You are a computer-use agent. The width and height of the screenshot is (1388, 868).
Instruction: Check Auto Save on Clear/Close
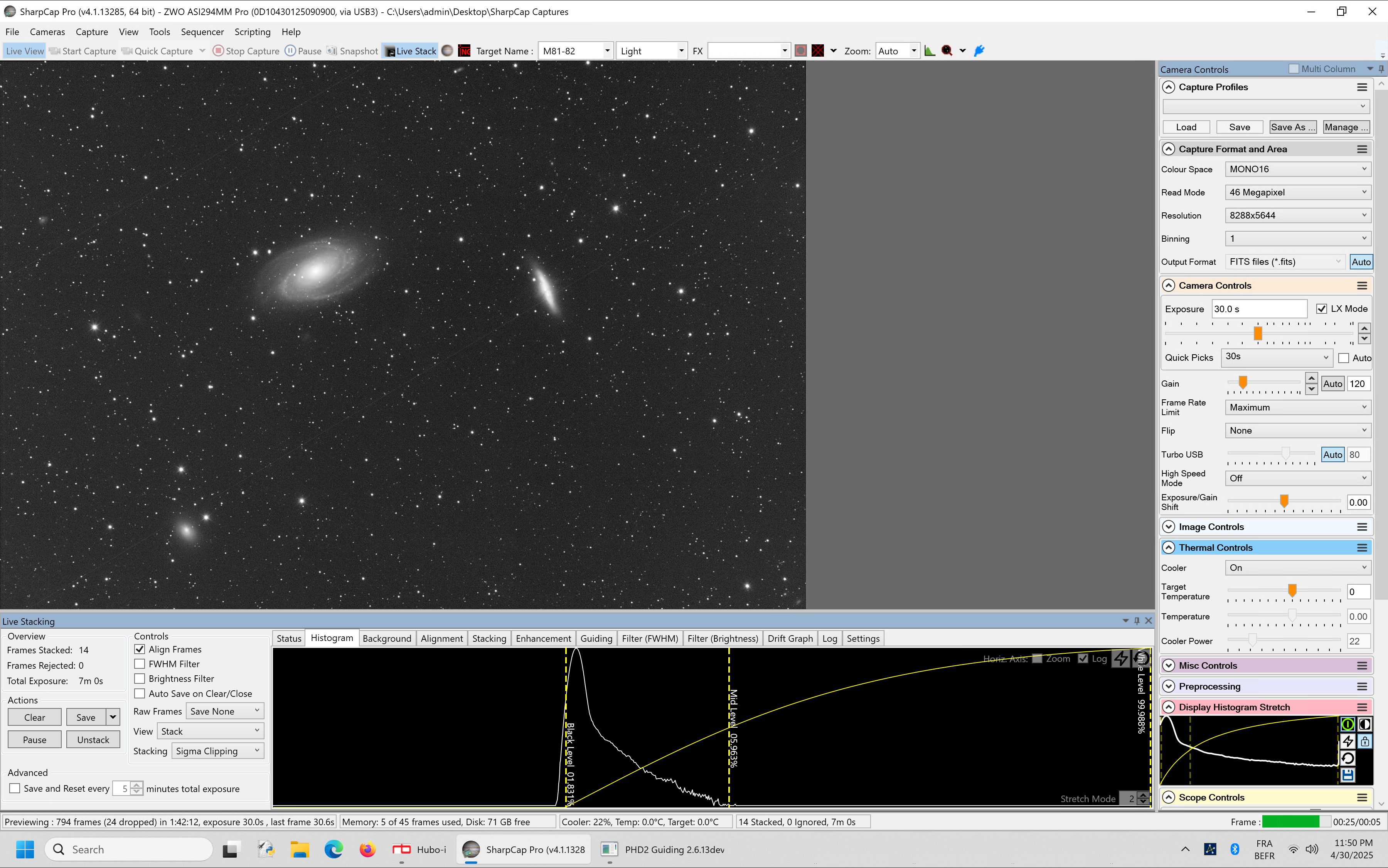tap(140, 693)
